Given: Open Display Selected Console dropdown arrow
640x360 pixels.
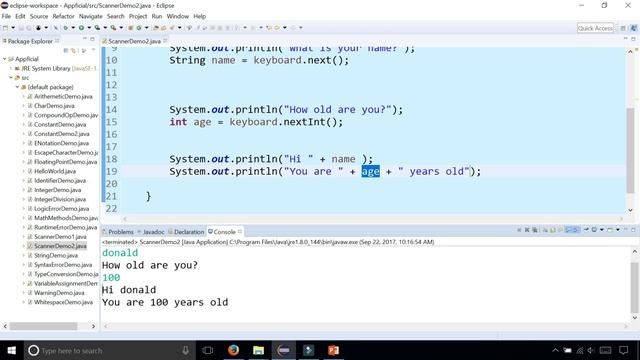Looking at the screenshot, I should tap(602, 230).
